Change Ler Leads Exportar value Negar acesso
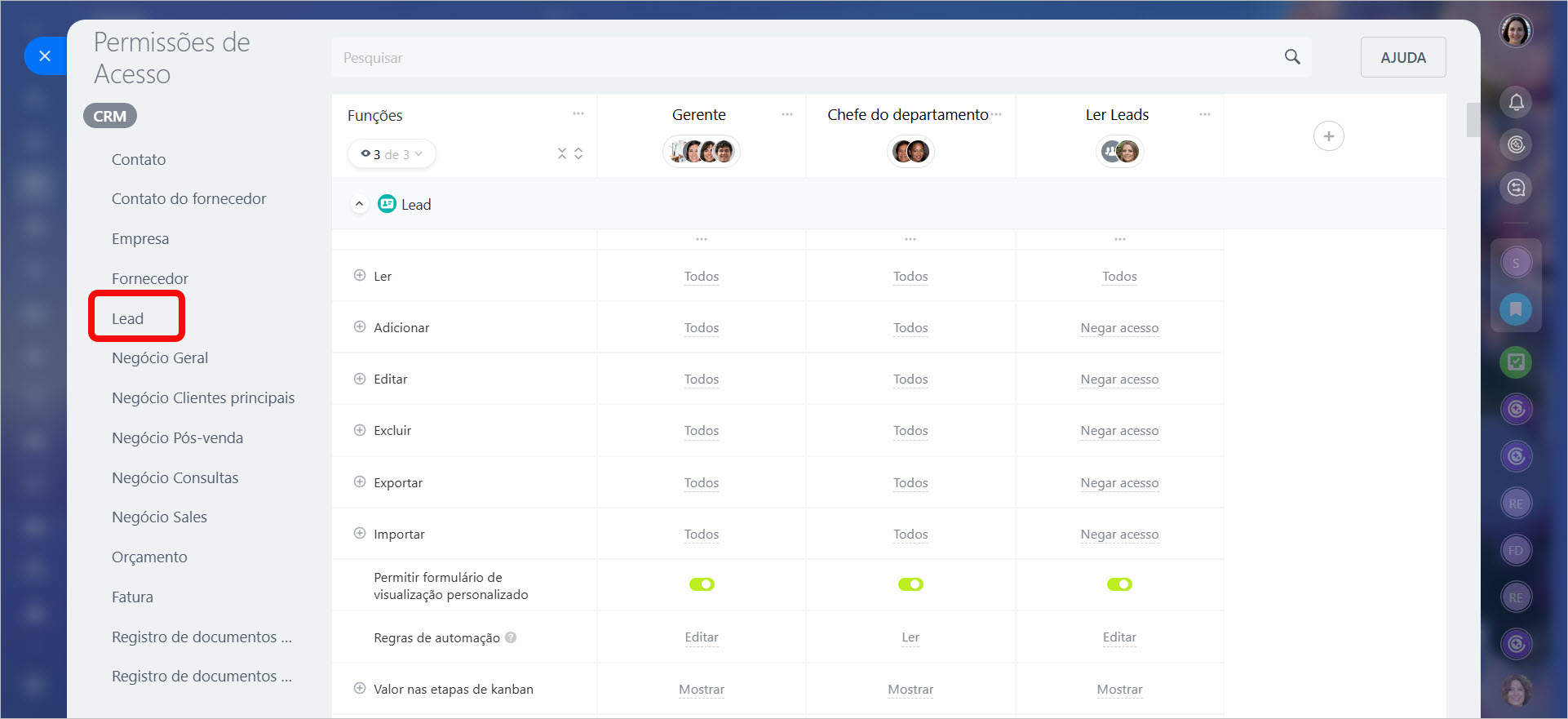Screen dimensions: 1568x719 coord(1119,483)
